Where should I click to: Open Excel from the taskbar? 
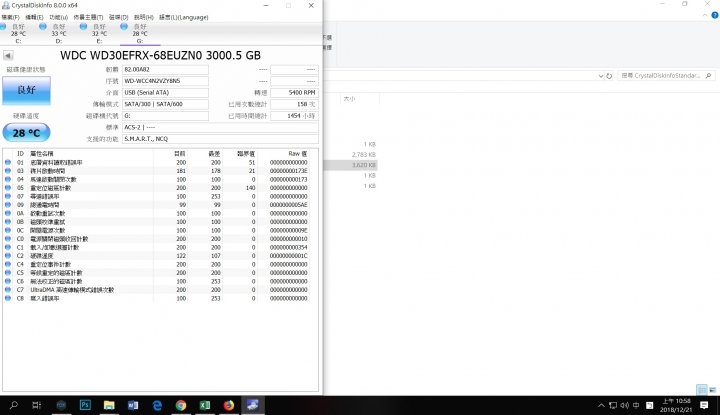(205, 405)
